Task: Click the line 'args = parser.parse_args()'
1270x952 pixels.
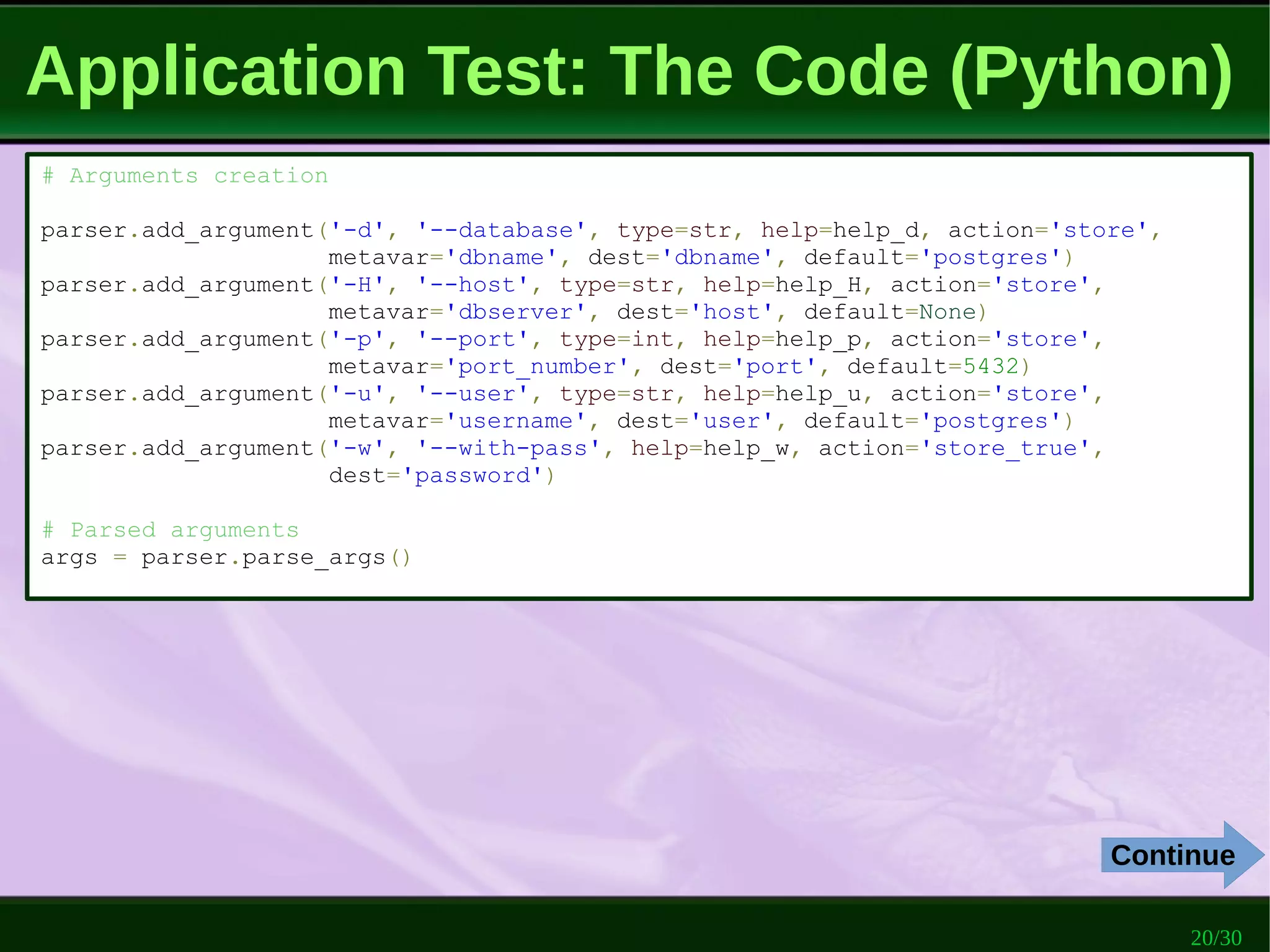Action: 226,558
